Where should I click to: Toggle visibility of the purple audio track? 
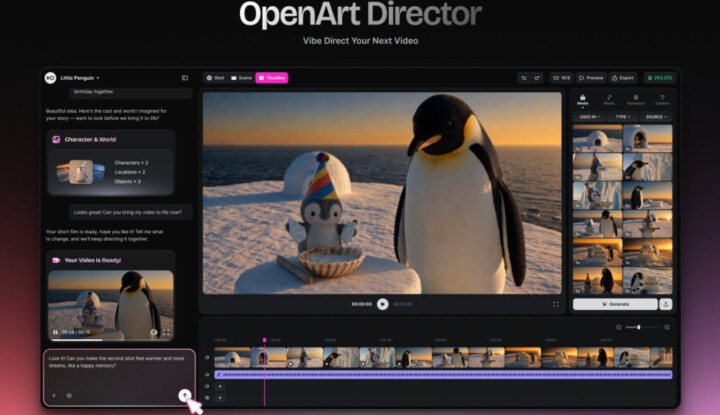(x=207, y=375)
